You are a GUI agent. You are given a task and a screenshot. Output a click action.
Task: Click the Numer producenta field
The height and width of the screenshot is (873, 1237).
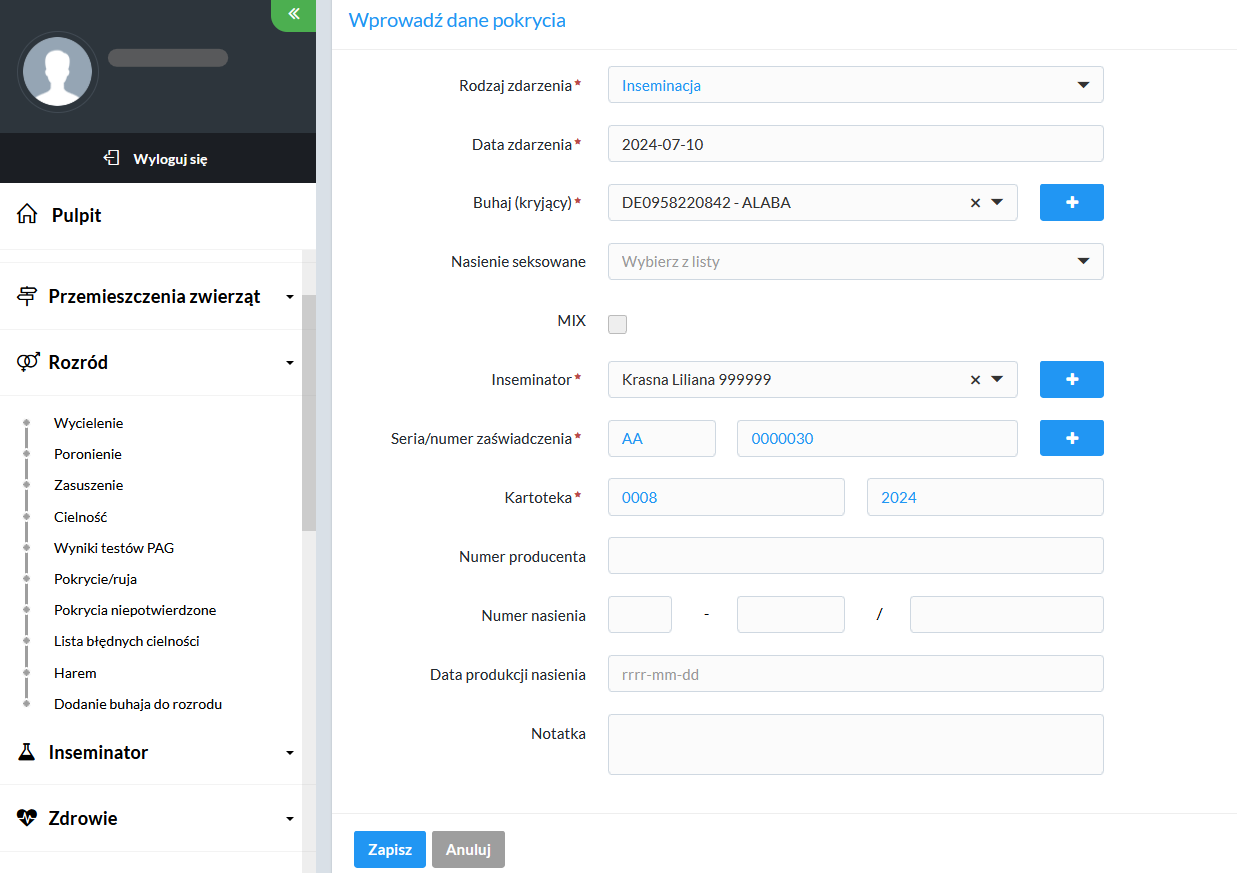(x=856, y=556)
